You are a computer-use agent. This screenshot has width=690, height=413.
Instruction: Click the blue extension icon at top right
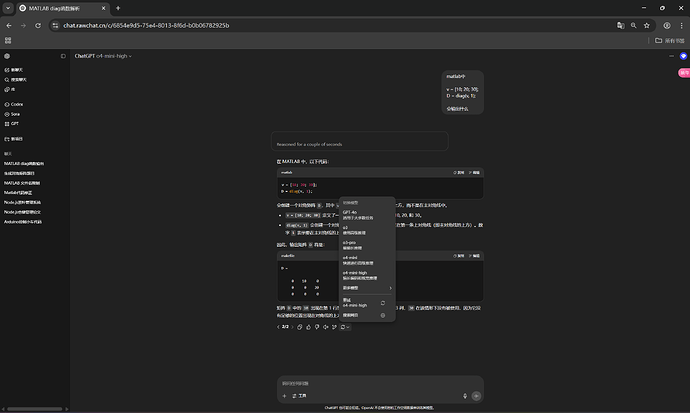pos(683,56)
